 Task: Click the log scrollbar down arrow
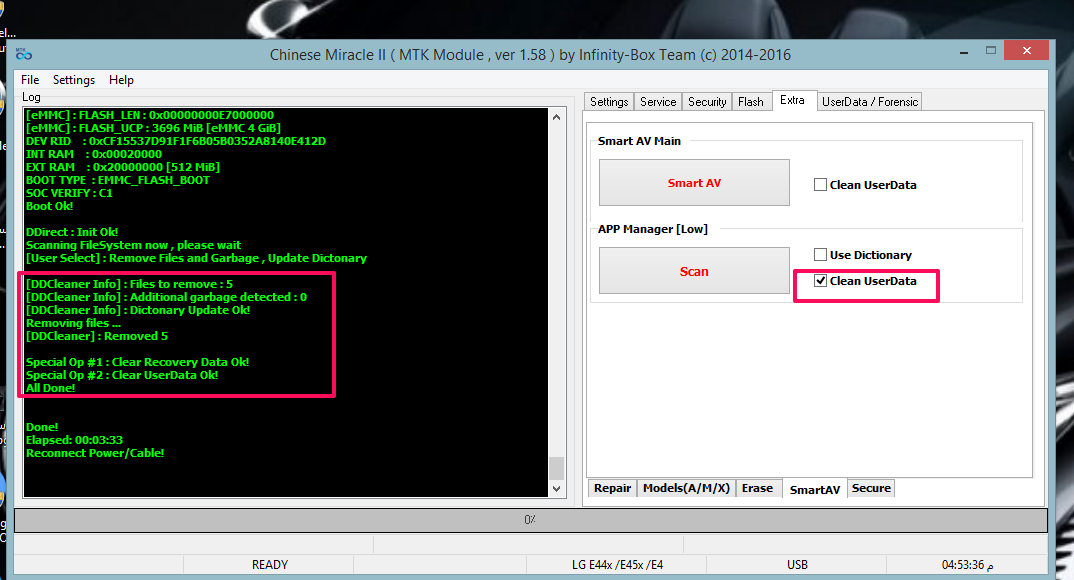point(556,488)
